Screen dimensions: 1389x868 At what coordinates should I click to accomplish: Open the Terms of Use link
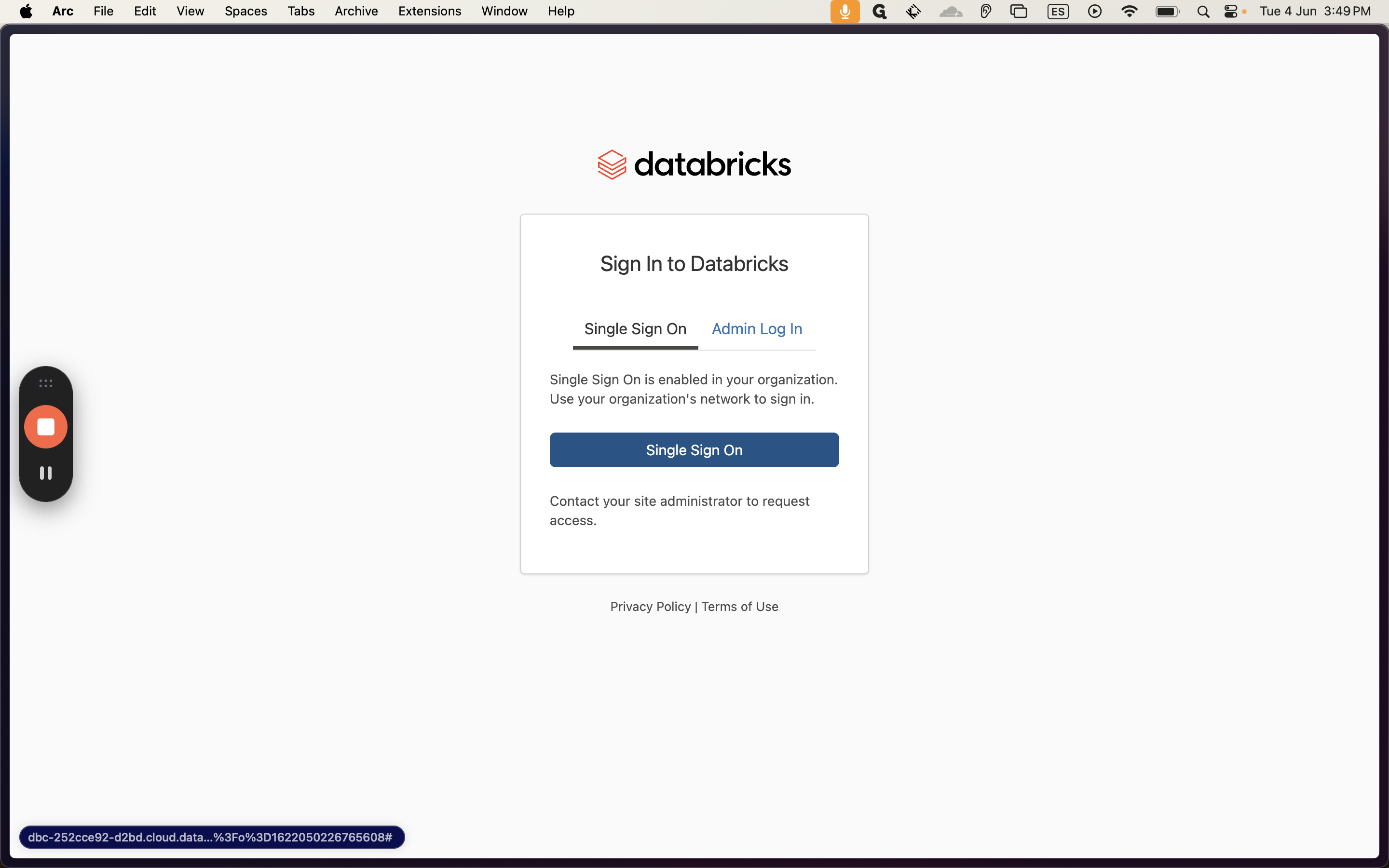coord(739,606)
